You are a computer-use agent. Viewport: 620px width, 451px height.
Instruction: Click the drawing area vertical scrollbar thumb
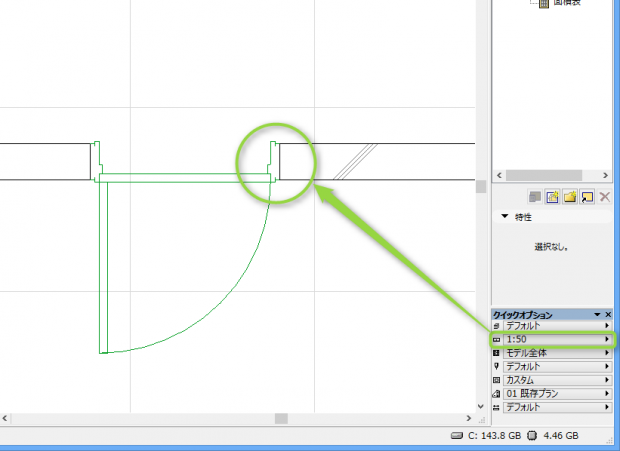(481, 186)
